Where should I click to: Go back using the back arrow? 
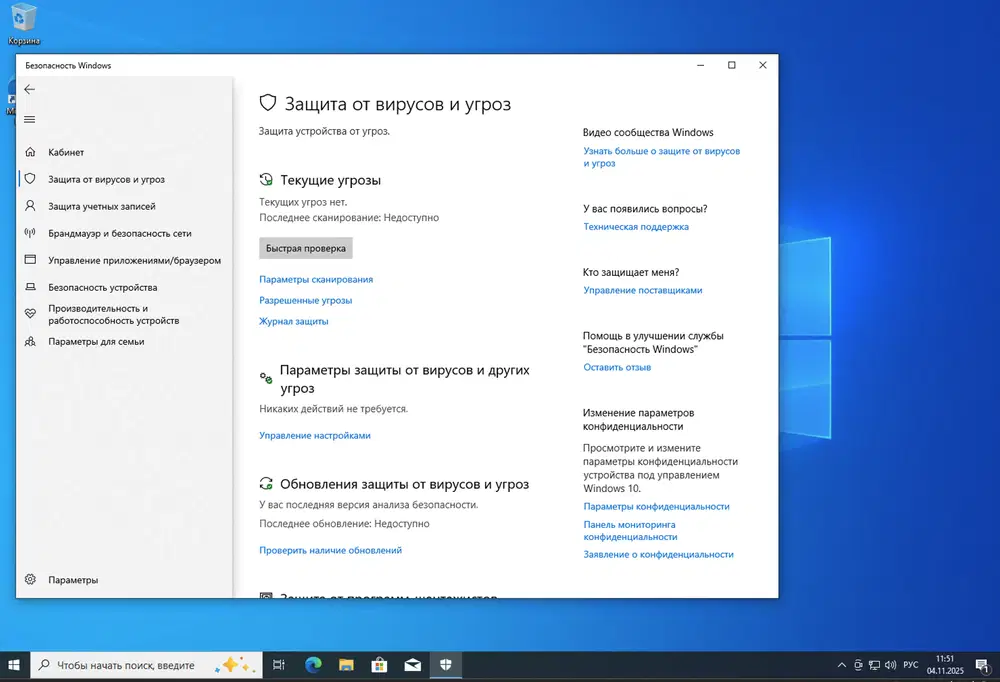pyautogui.click(x=29, y=89)
